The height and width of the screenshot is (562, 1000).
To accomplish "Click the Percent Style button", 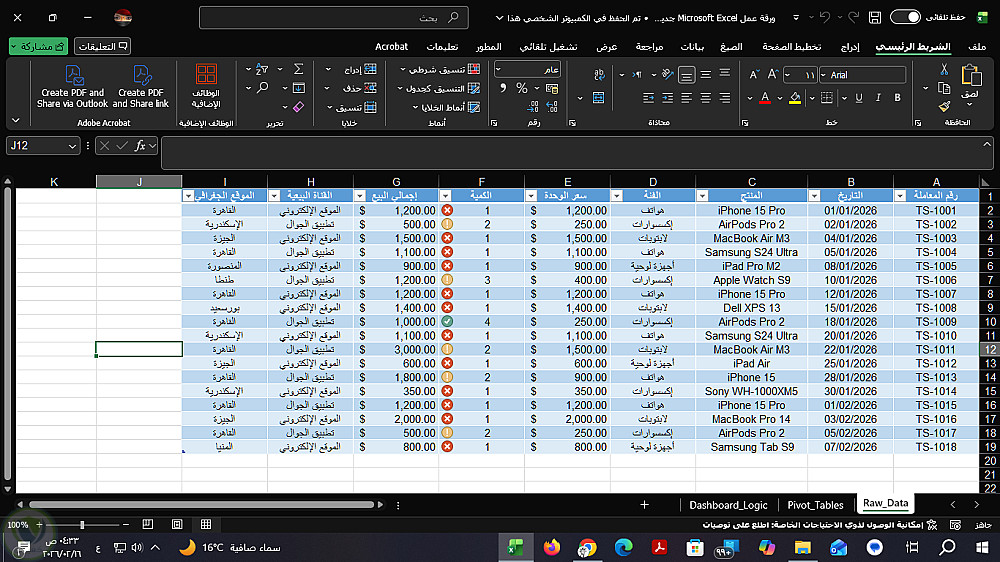I will pos(522,88).
